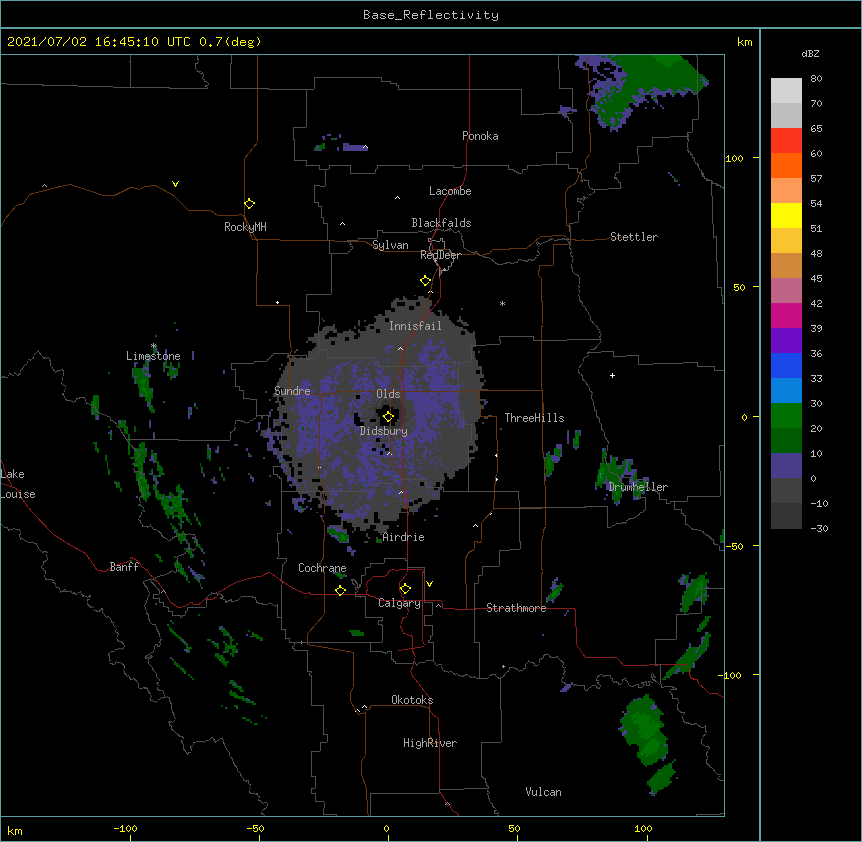
Task: Click the Stettler city label
Action: click(634, 237)
